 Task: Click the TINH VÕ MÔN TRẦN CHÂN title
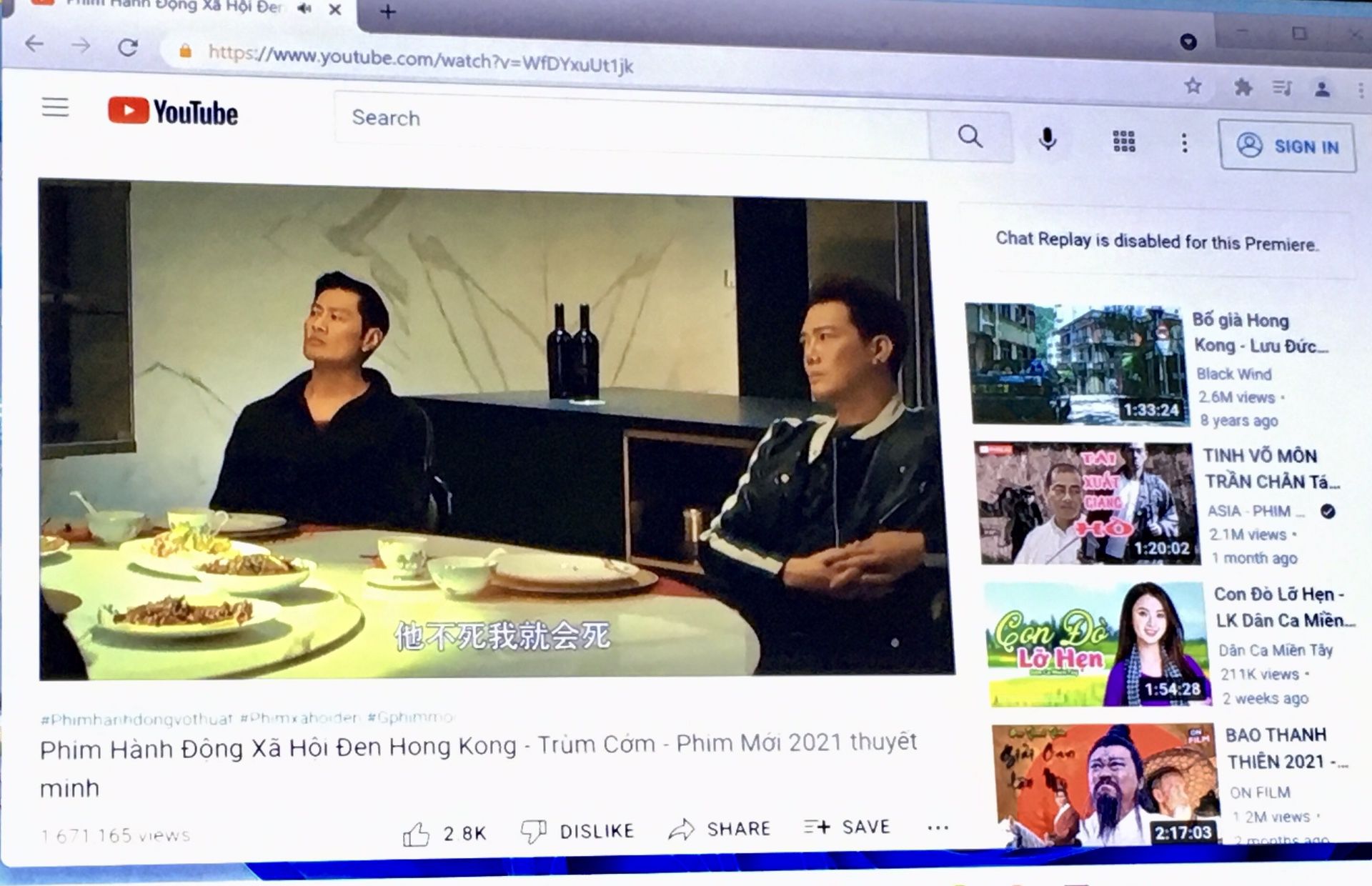[1272, 469]
